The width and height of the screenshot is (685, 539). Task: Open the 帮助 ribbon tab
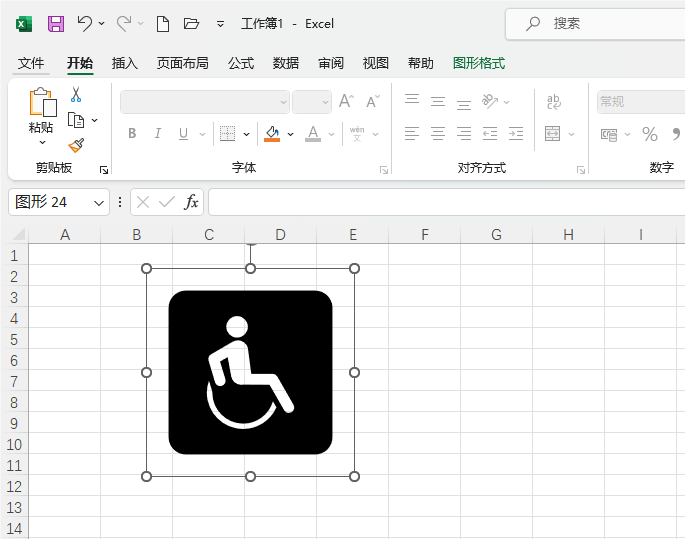(421, 63)
